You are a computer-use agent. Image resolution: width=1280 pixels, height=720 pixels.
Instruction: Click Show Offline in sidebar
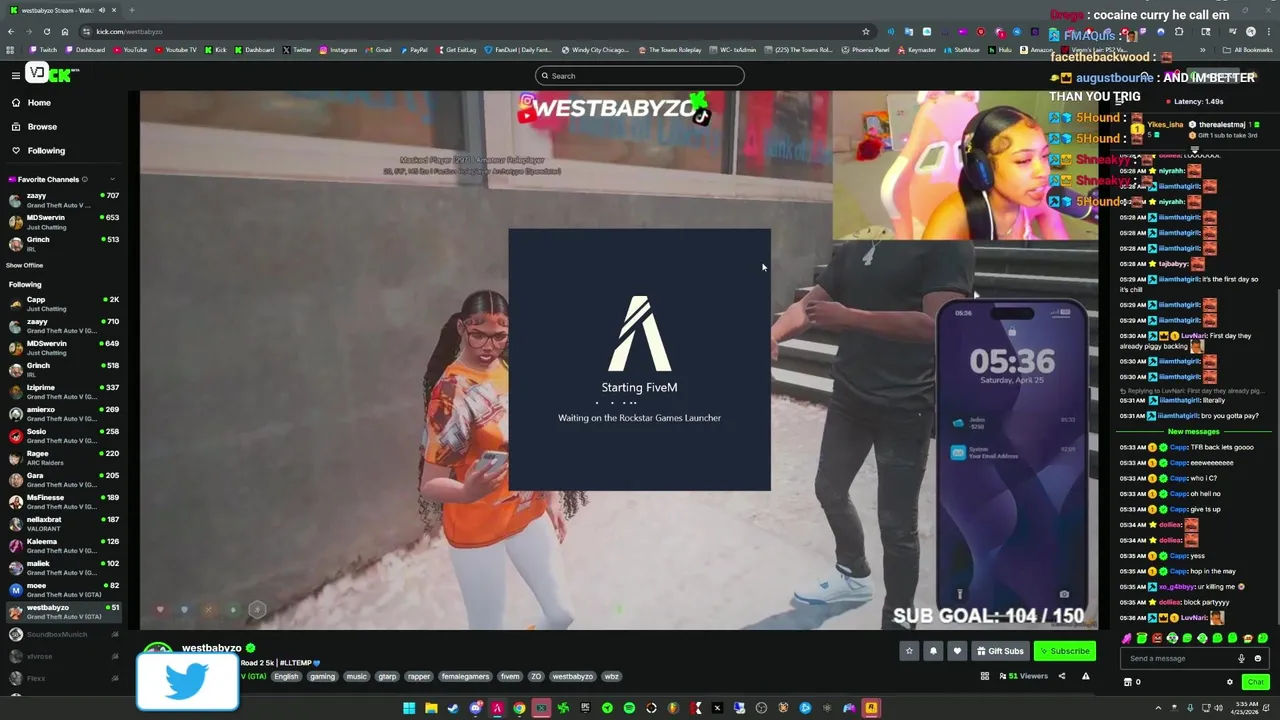[x=25, y=266]
